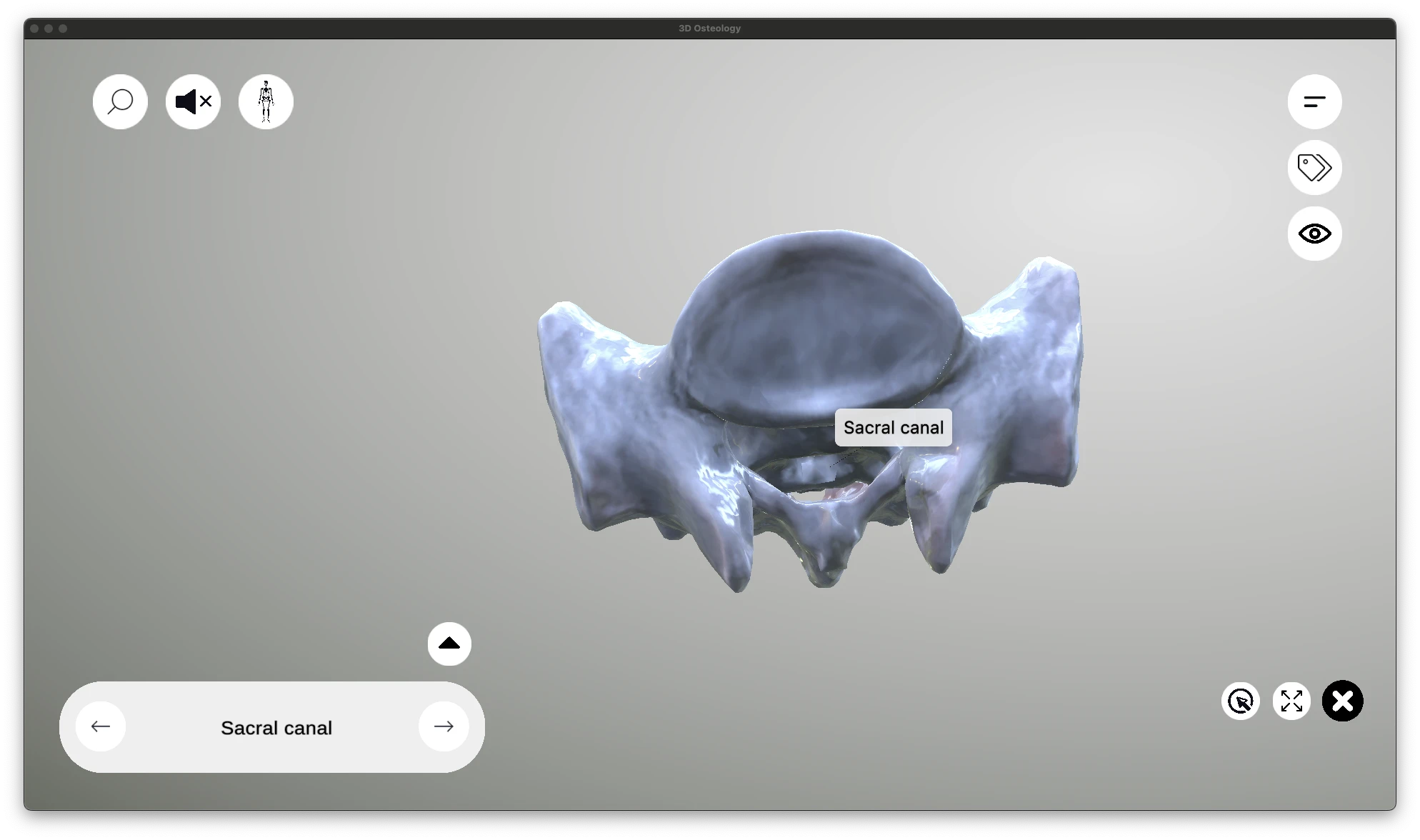The image size is (1420, 840).
Task: Open the quiz list menu
Action: tap(1314, 101)
